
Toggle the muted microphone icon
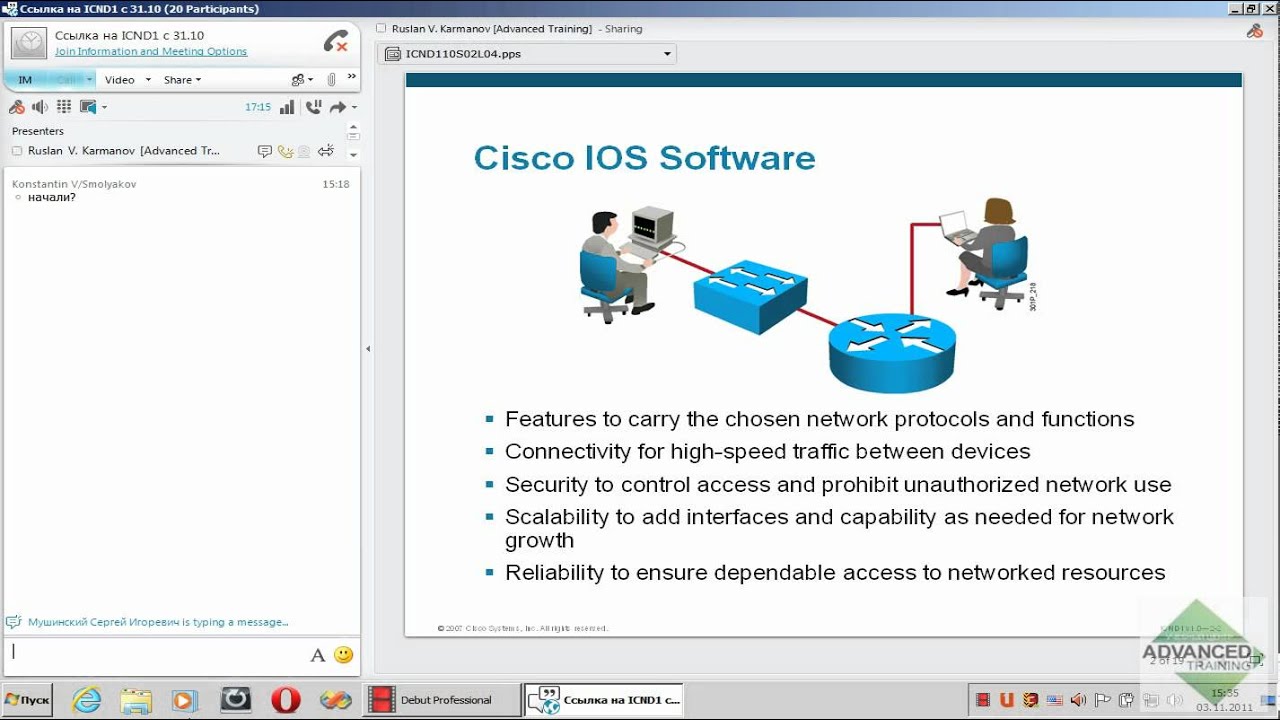click(x=17, y=107)
